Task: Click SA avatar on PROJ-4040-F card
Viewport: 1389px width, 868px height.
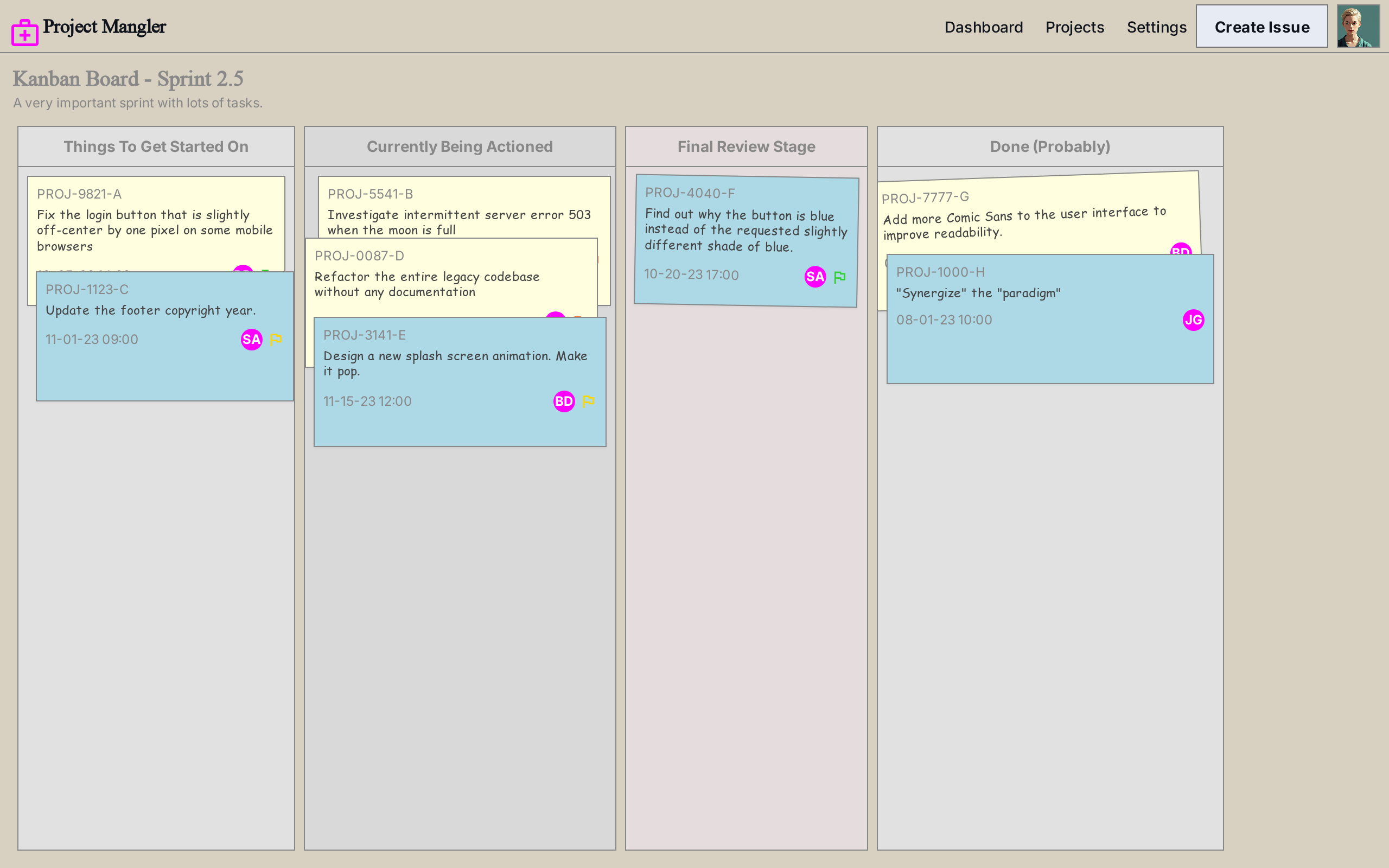Action: pyautogui.click(x=815, y=277)
